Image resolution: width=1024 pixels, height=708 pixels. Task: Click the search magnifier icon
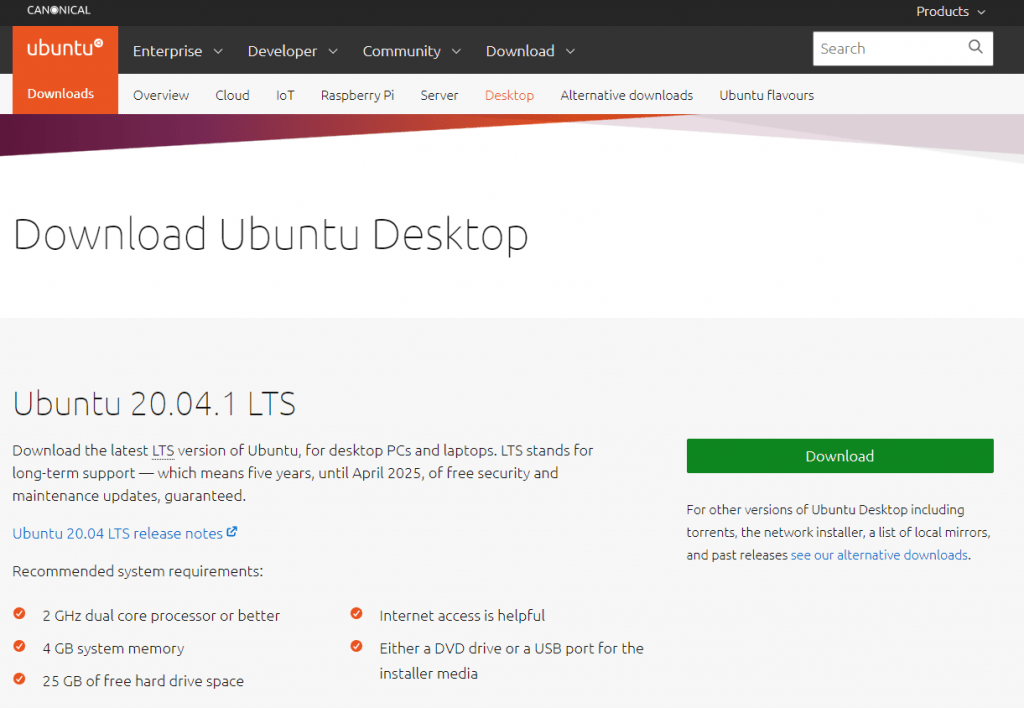[x=975, y=48]
